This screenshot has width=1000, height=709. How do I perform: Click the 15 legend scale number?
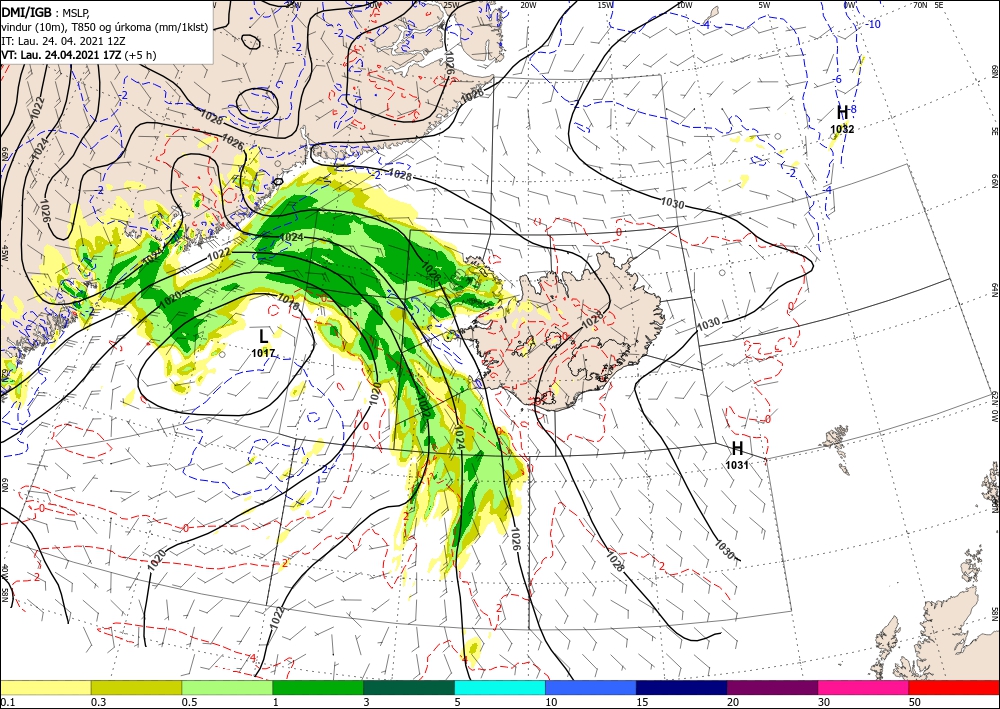click(x=642, y=701)
